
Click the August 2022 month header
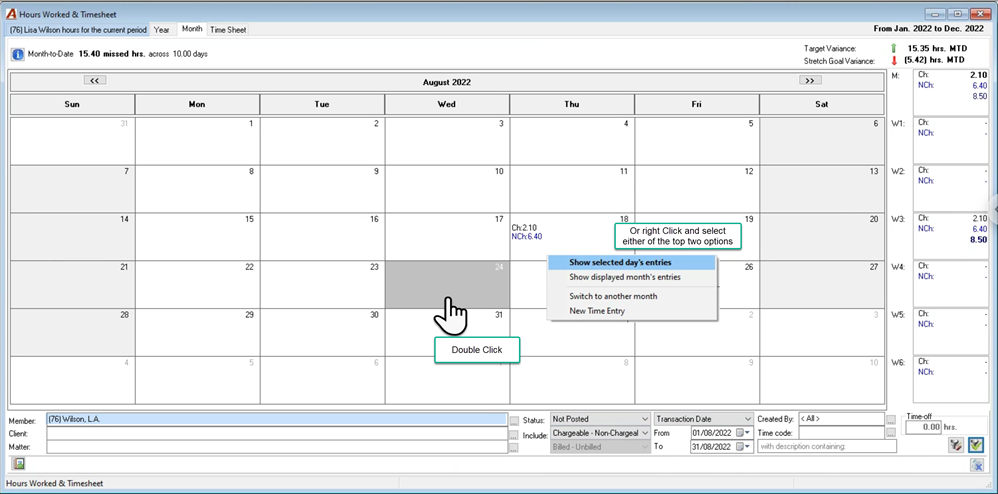click(447, 82)
